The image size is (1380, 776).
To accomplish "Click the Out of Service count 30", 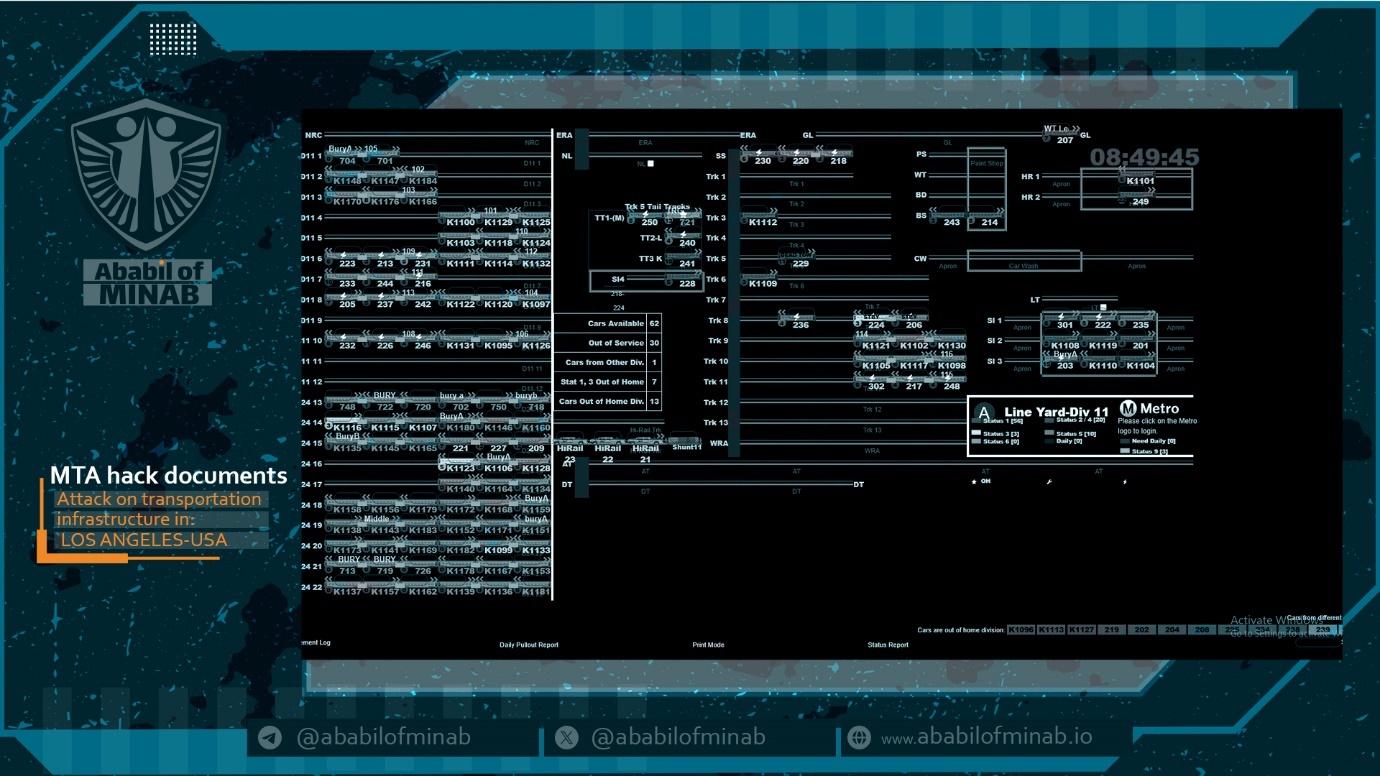I will pyautogui.click(x=654, y=343).
